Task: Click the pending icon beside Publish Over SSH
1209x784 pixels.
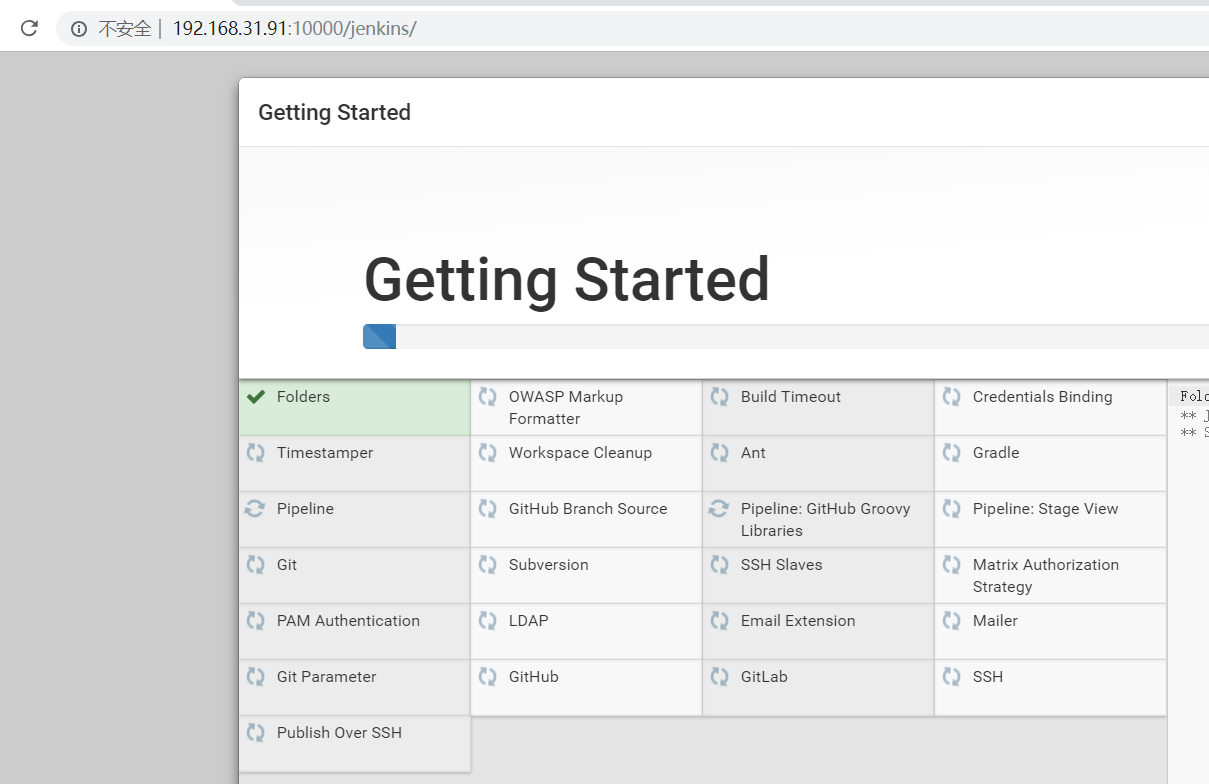Action: point(256,733)
